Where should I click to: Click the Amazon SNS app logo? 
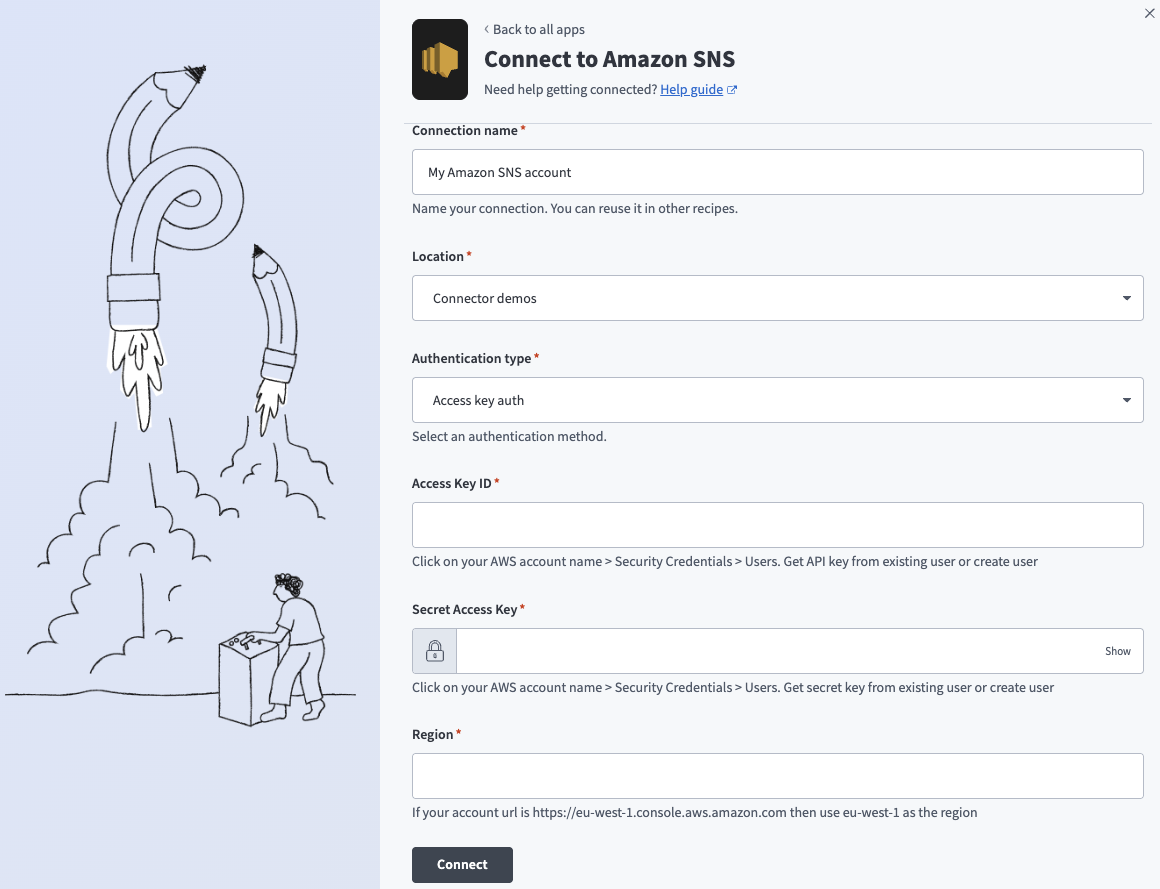coord(440,60)
